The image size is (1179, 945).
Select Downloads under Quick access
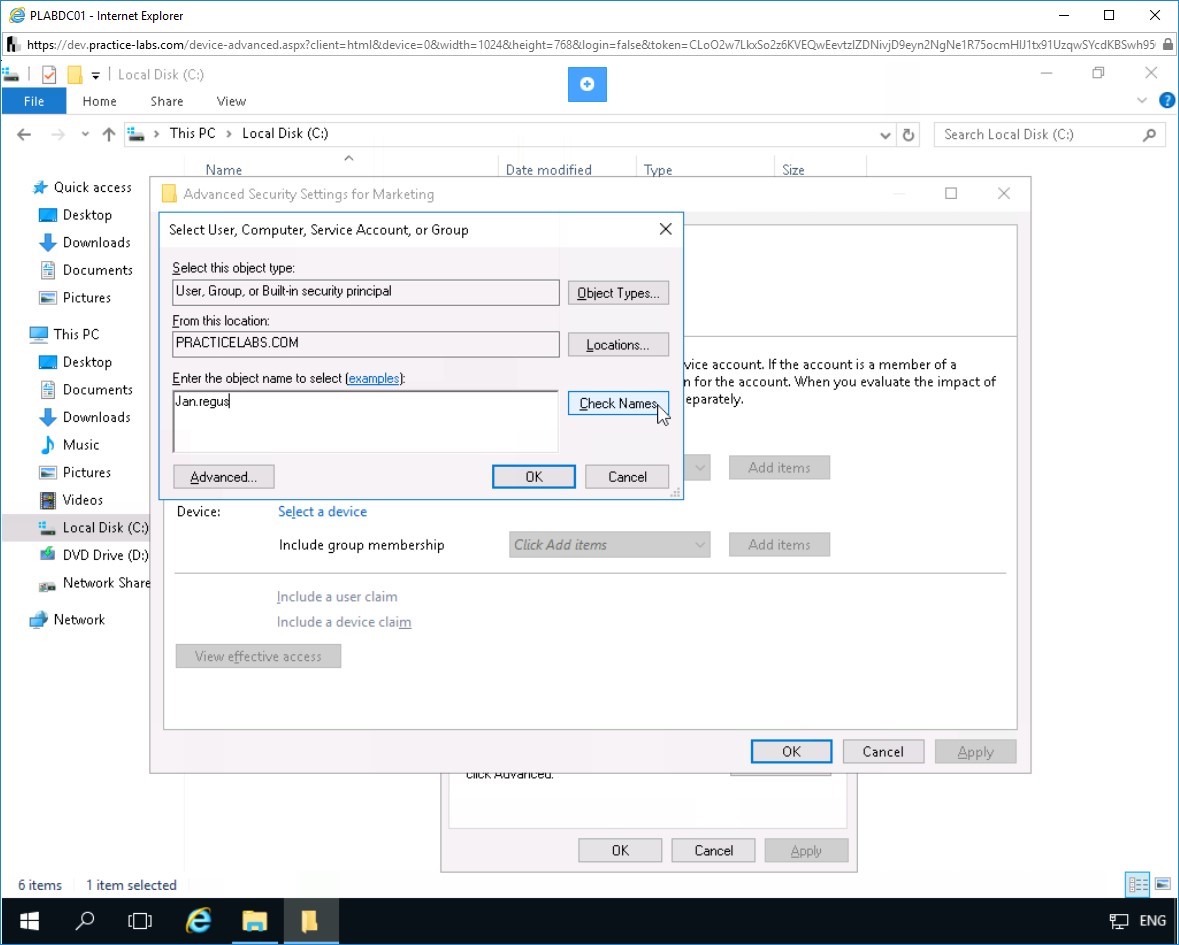96,242
